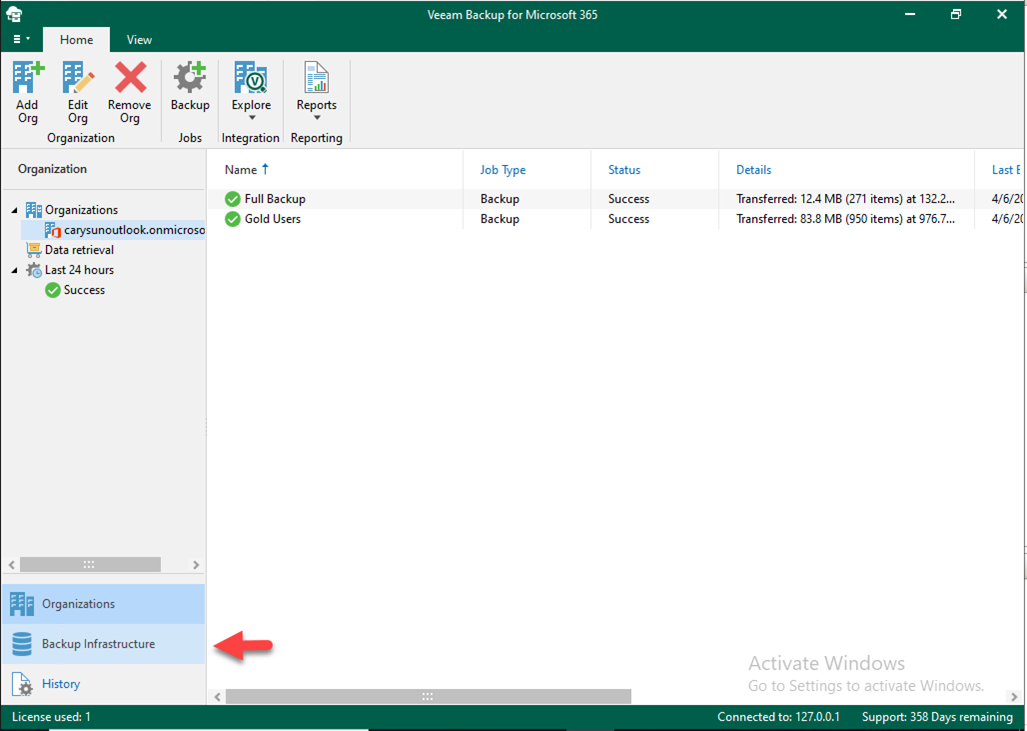The width and height of the screenshot is (1027, 731).
Task: Select the Data retrieval tree item
Action: tap(79, 250)
